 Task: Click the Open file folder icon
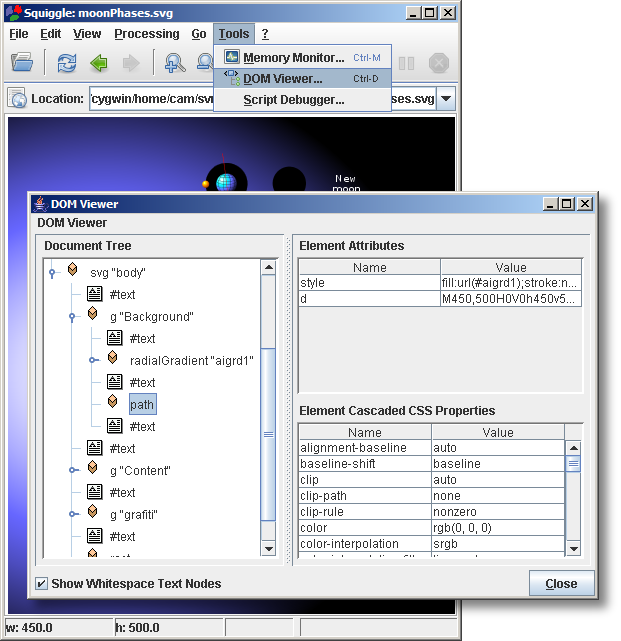22,63
